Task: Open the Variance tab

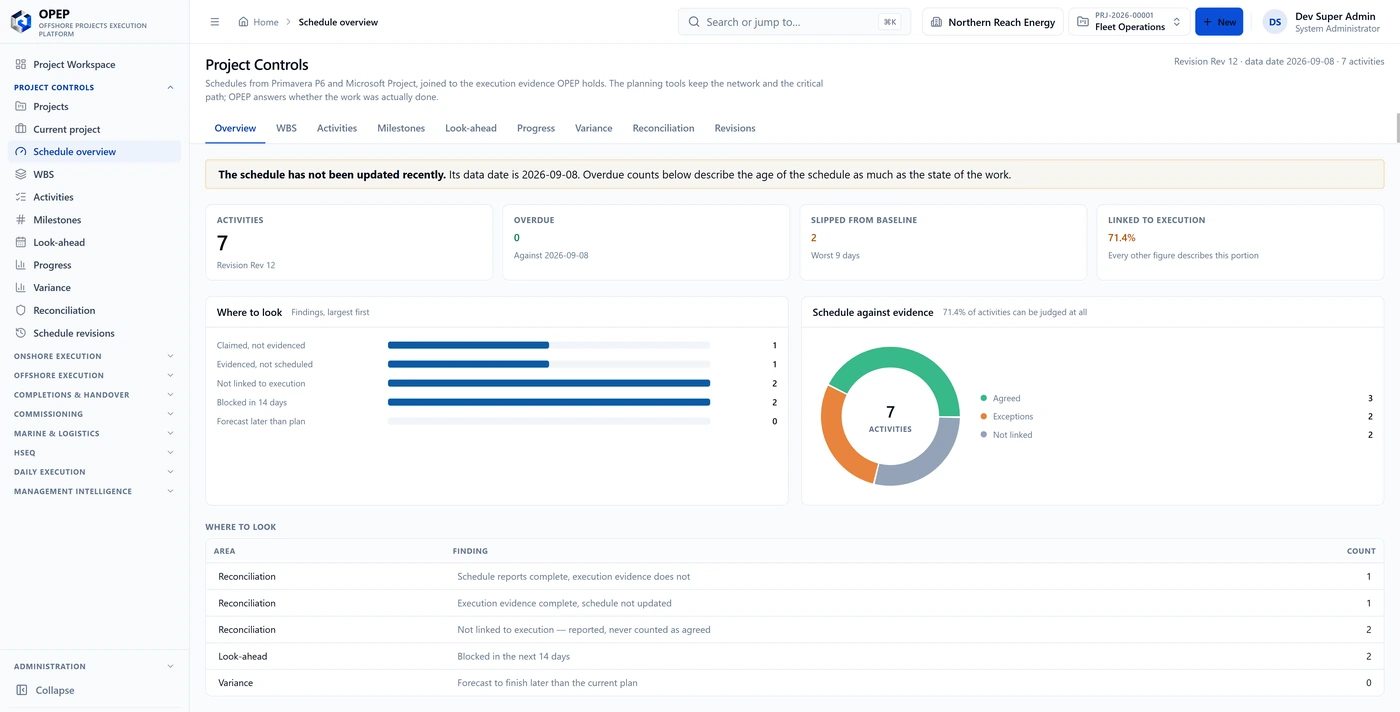Action: [594, 128]
